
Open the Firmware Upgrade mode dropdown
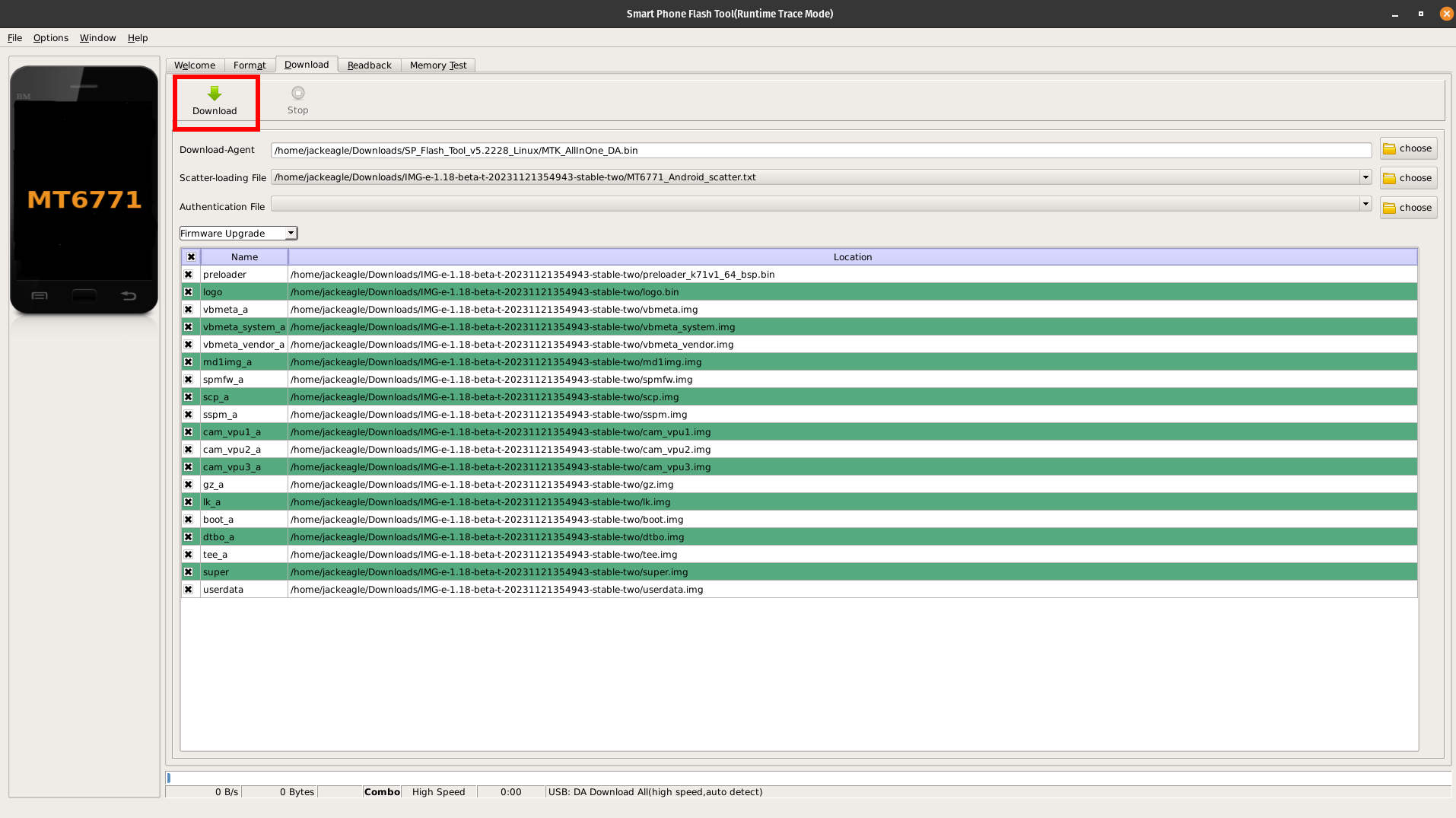pyautogui.click(x=238, y=234)
